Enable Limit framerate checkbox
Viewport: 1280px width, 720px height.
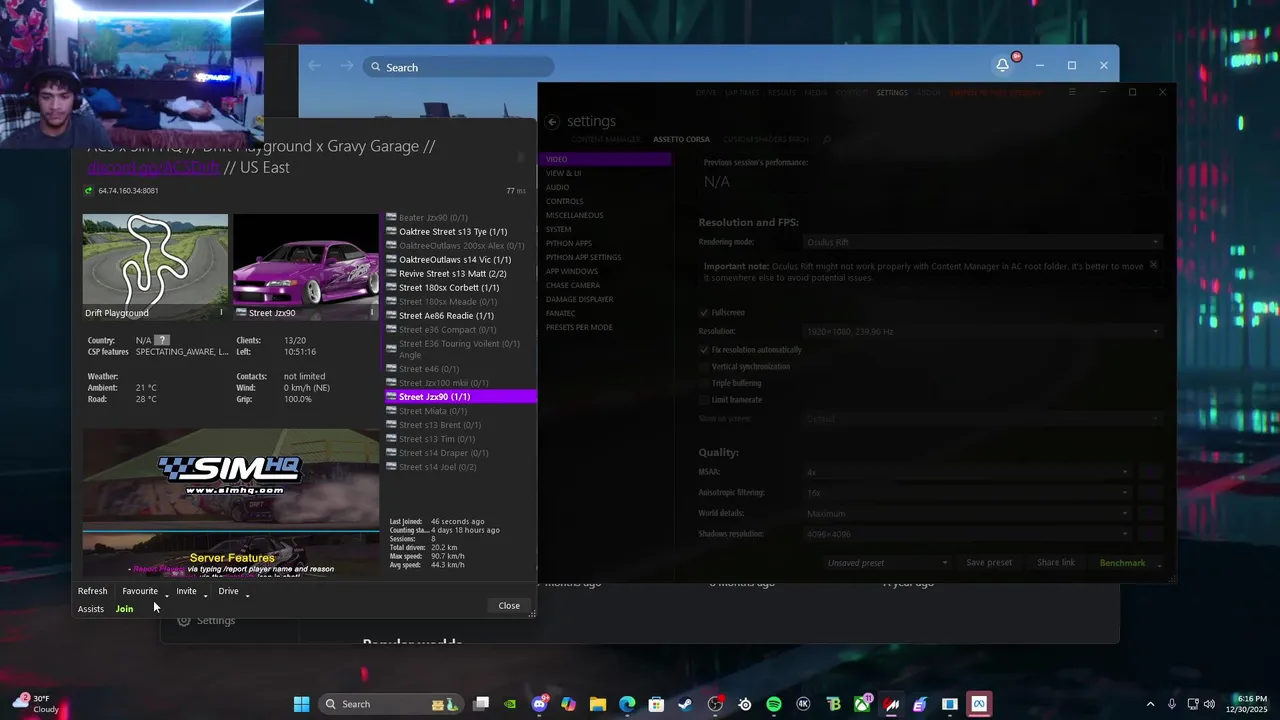pos(704,400)
